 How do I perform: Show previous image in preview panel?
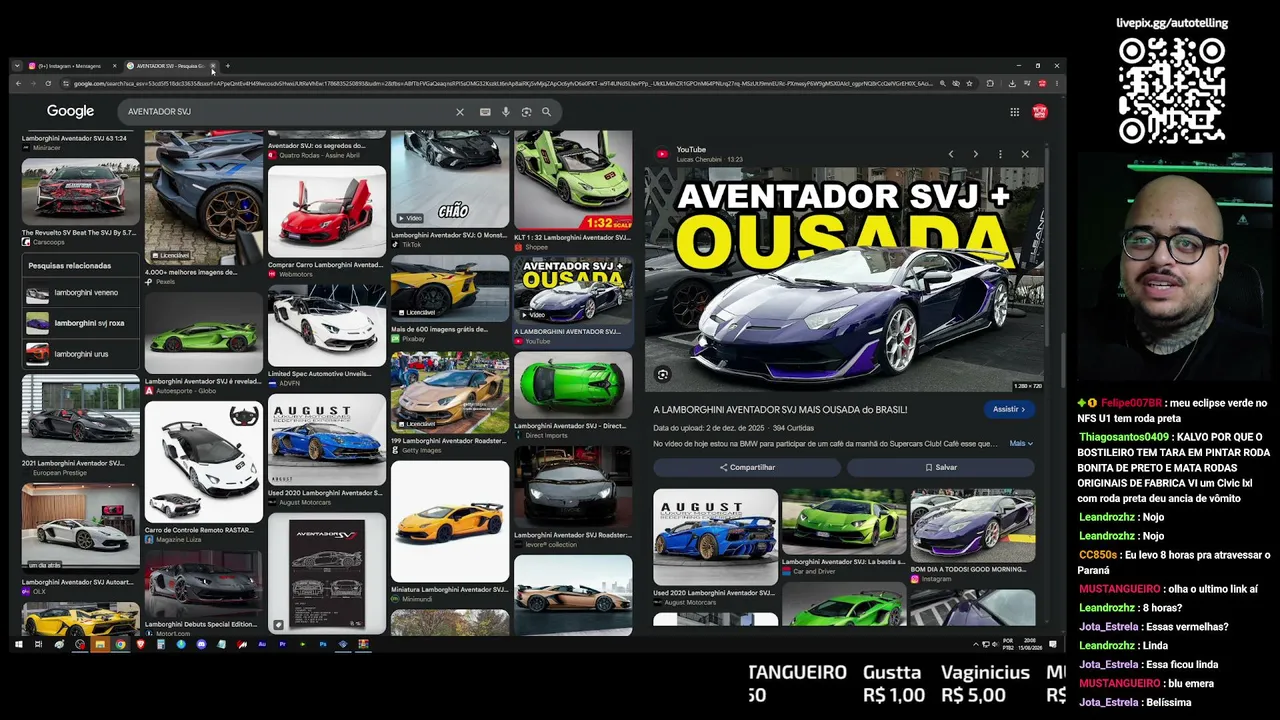click(x=951, y=154)
